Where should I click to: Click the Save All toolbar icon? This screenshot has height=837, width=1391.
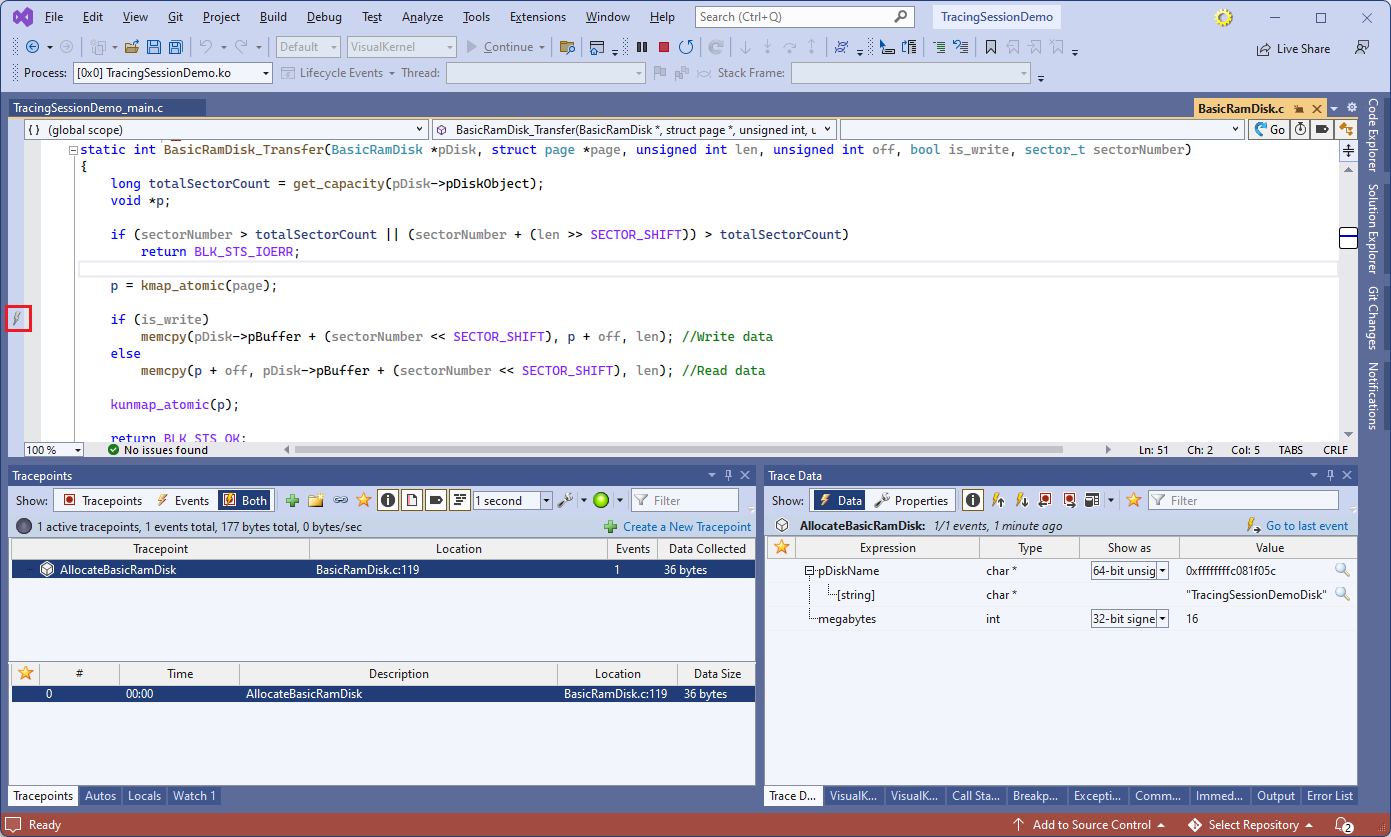click(175, 47)
